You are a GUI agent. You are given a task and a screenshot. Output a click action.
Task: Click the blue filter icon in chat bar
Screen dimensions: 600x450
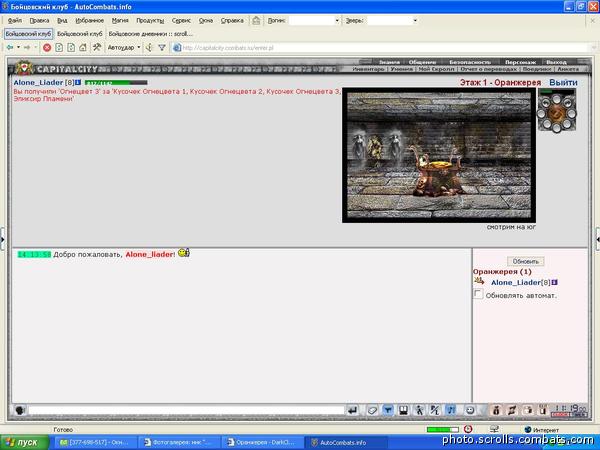pyautogui.click(x=388, y=410)
